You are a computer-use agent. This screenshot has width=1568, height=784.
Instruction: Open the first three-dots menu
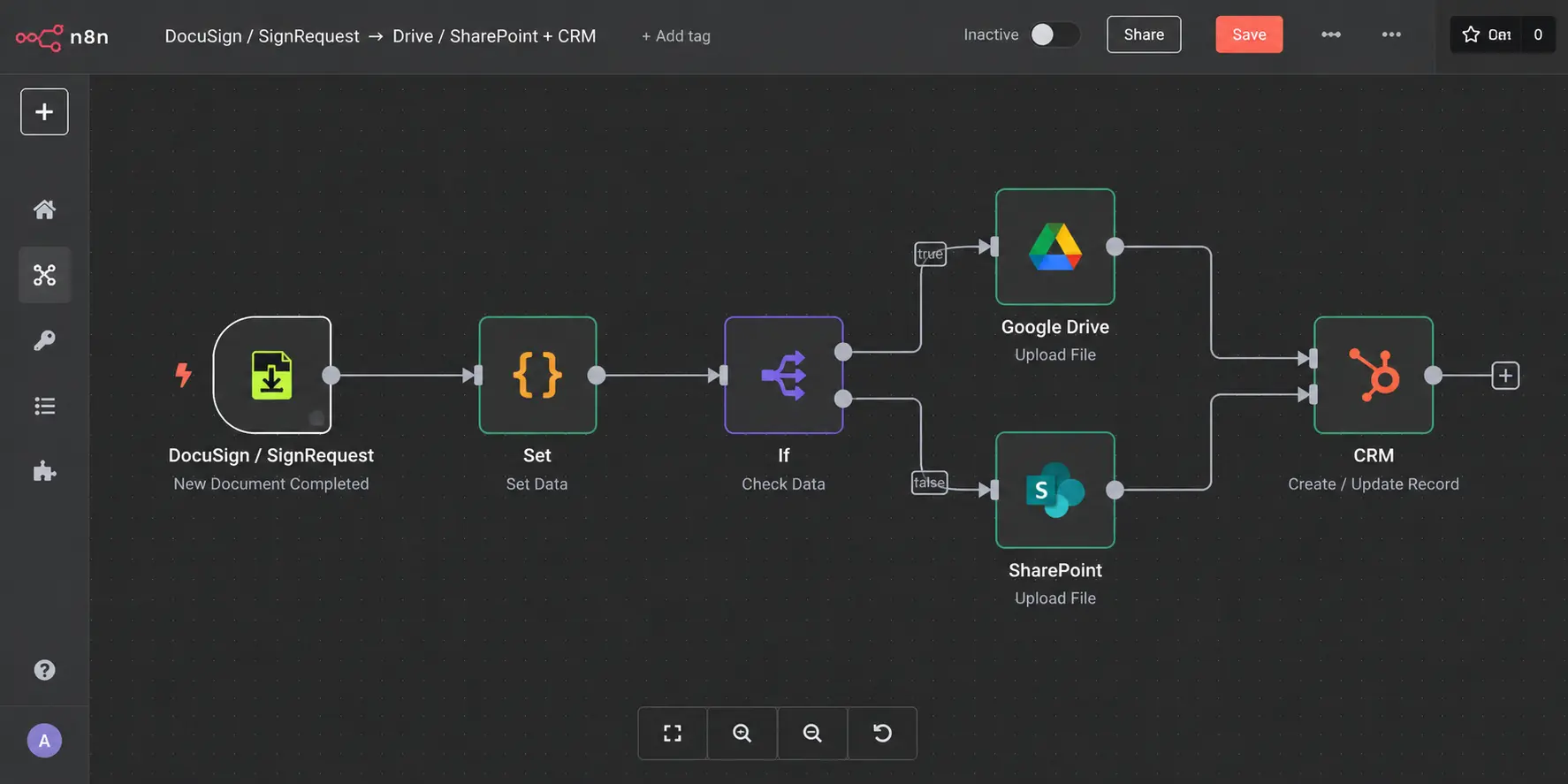[x=1331, y=34]
